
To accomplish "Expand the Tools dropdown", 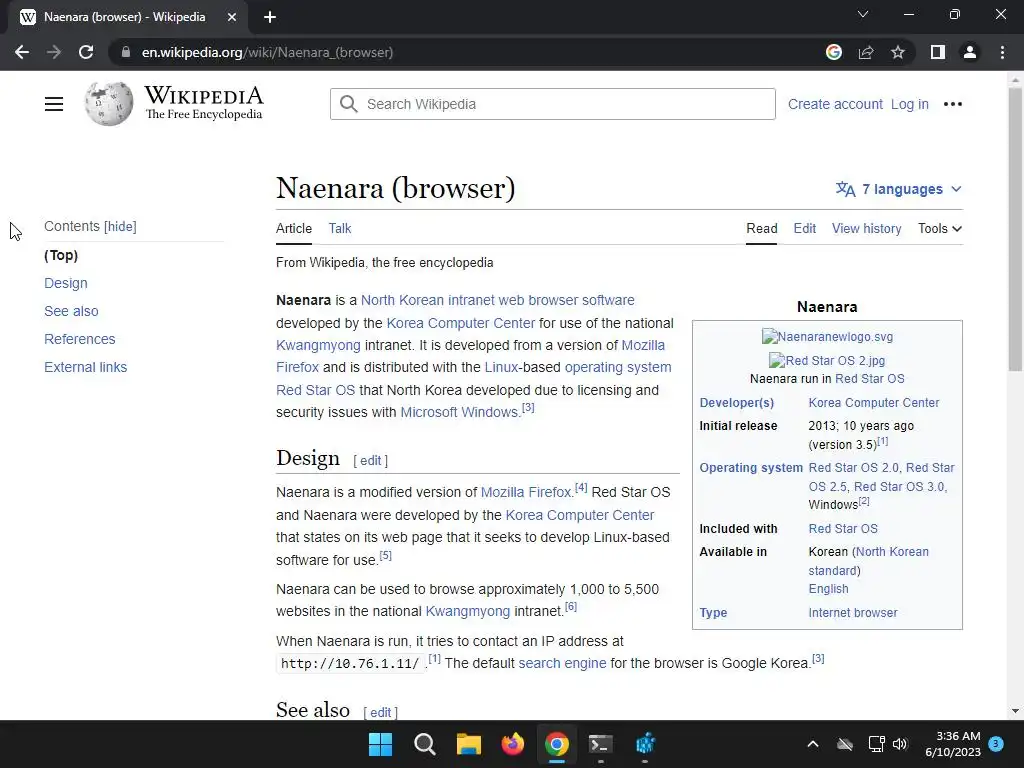I will [940, 229].
